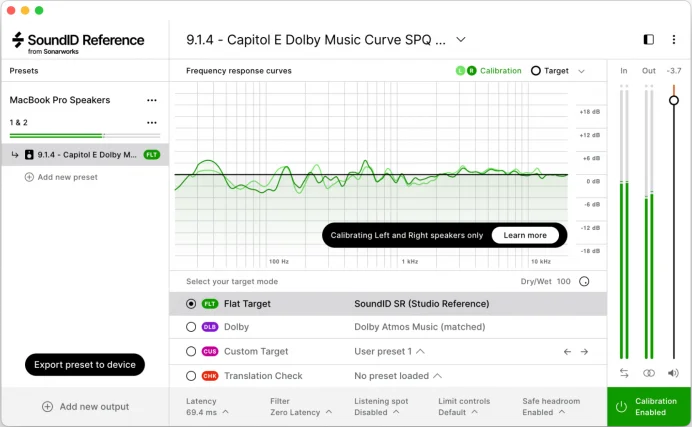
Task: Select the Translation Check radio button
Action: click(x=191, y=376)
